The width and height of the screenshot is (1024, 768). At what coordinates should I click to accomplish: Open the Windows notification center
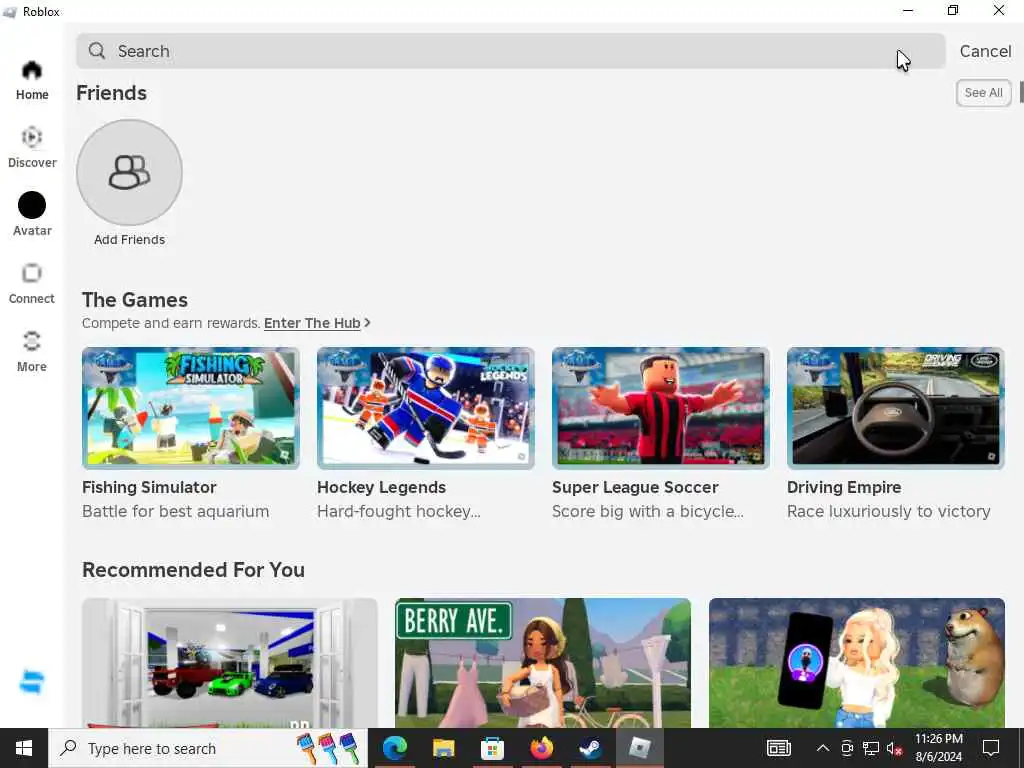991,748
